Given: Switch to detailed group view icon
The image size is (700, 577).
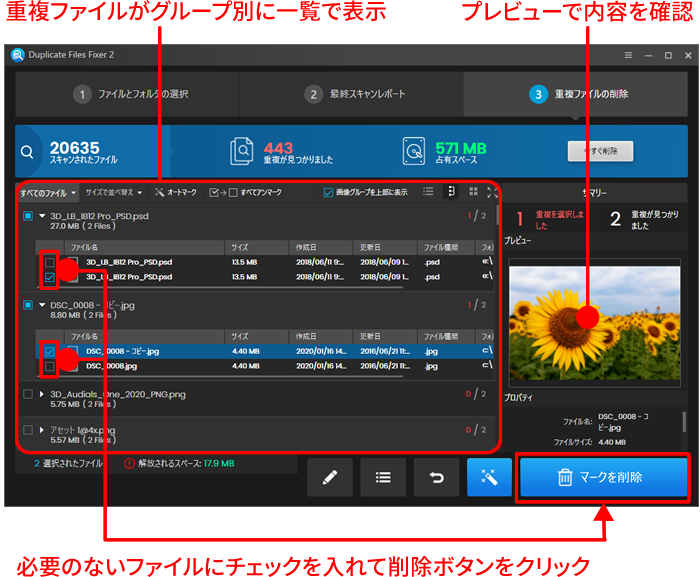Looking at the screenshot, I should (x=451, y=192).
